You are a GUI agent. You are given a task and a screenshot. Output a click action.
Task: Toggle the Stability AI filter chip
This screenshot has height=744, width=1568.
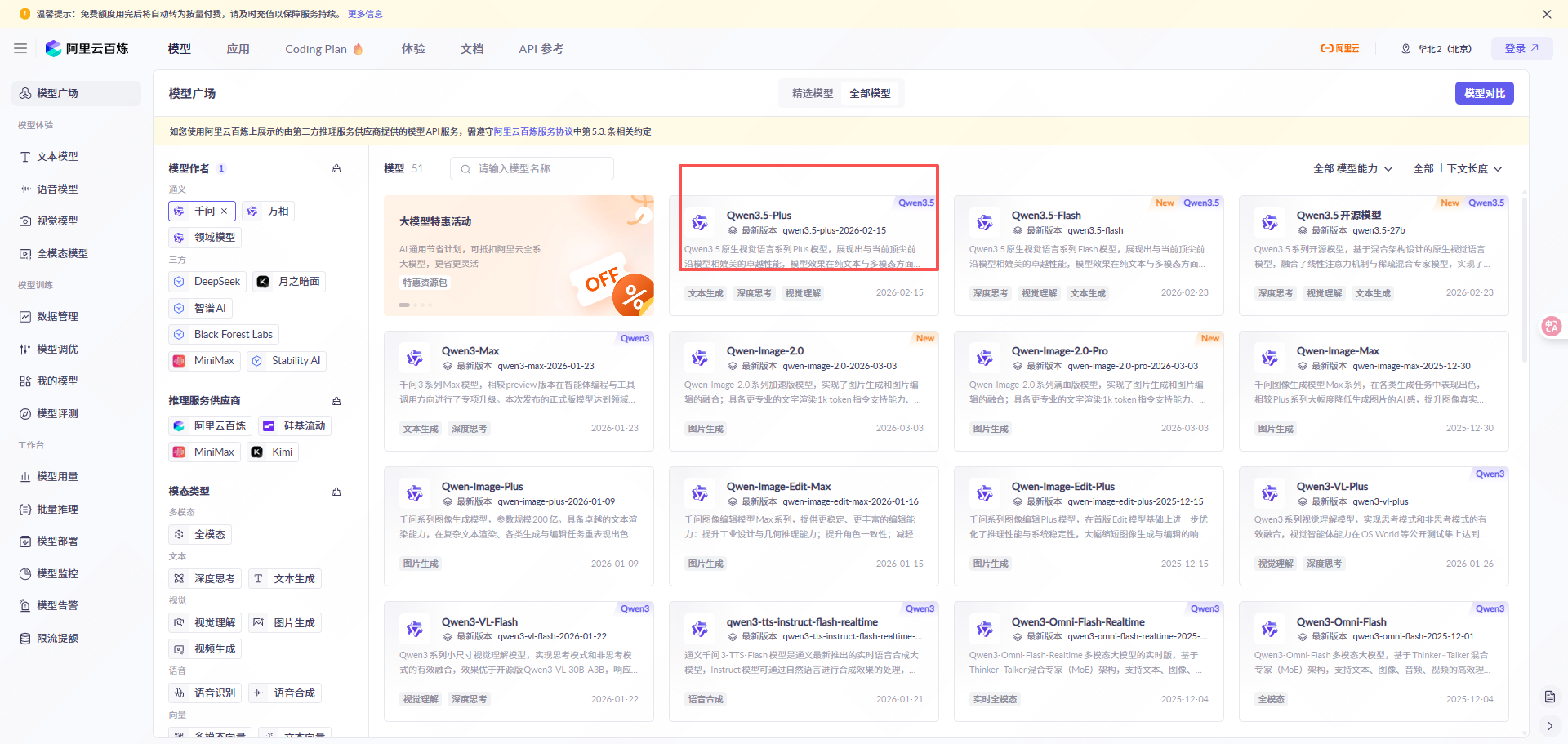[287, 360]
